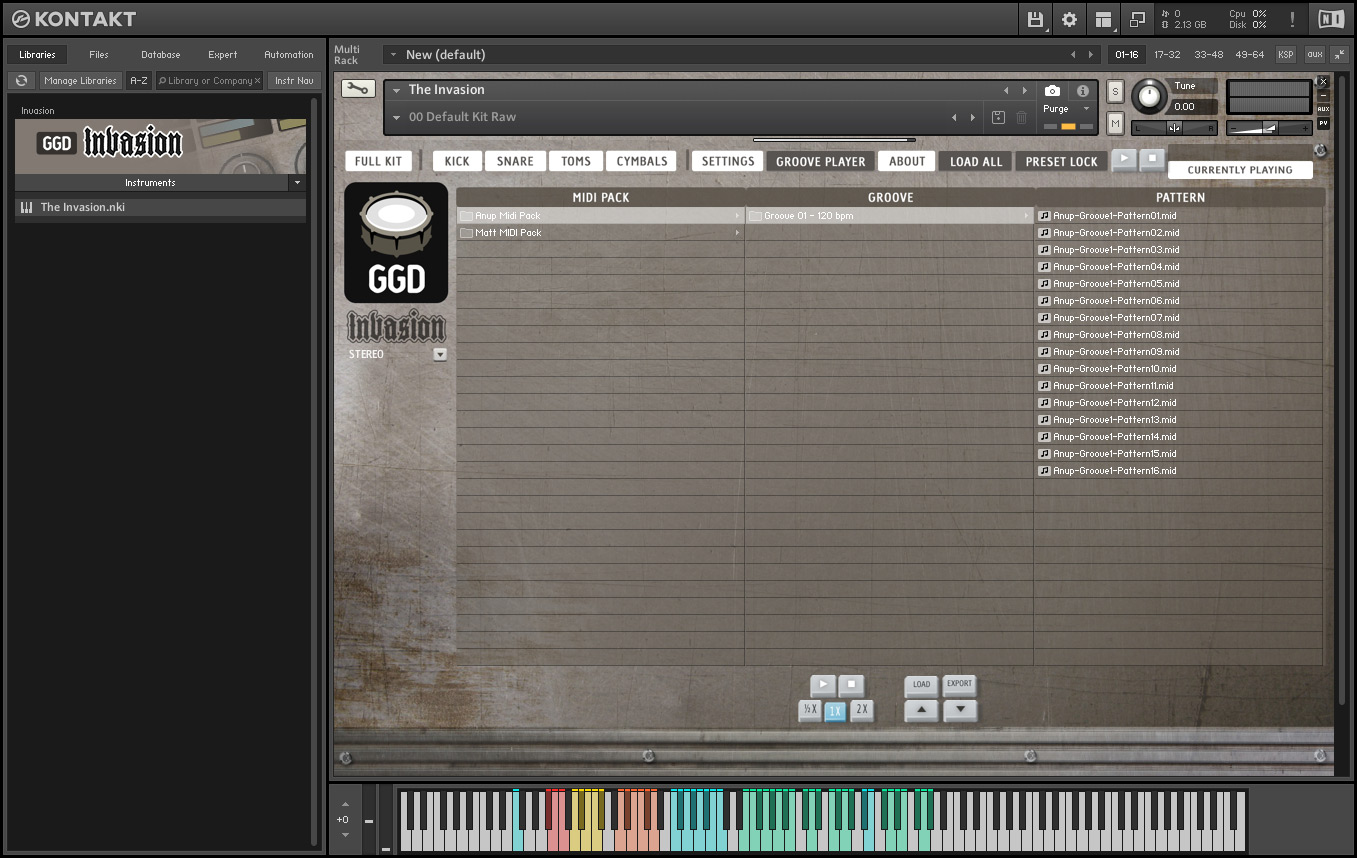Play groove with top toolbar play button
The width and height of the screenshot is (1357, 858).
coord(1124,159)
